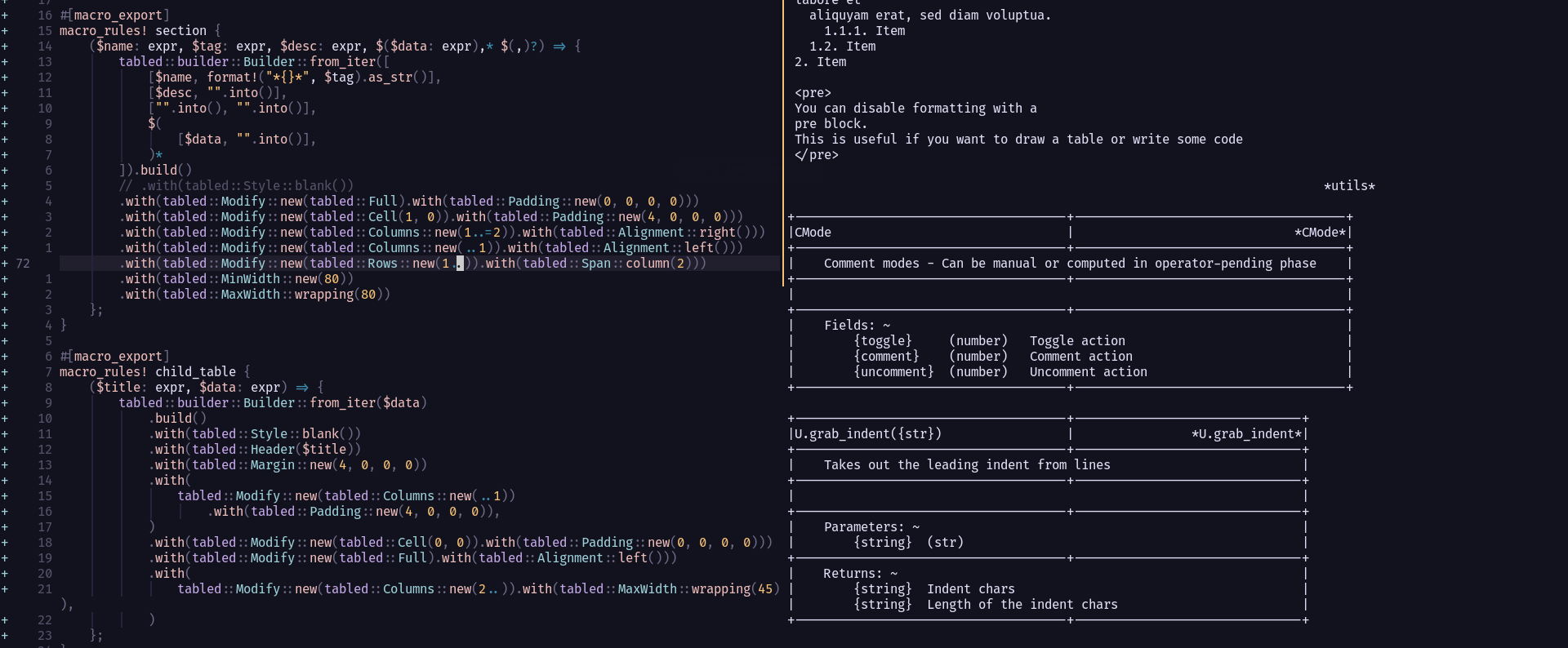Click 'Fields: ~' heading in the table
The image size is (1568, 648).
point(857,326)
